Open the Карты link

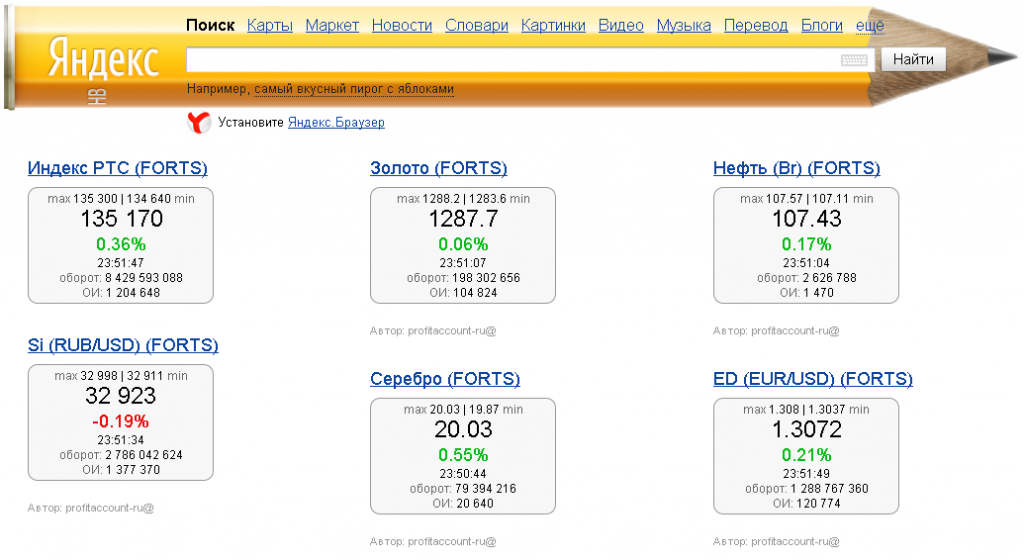point(270,25)
